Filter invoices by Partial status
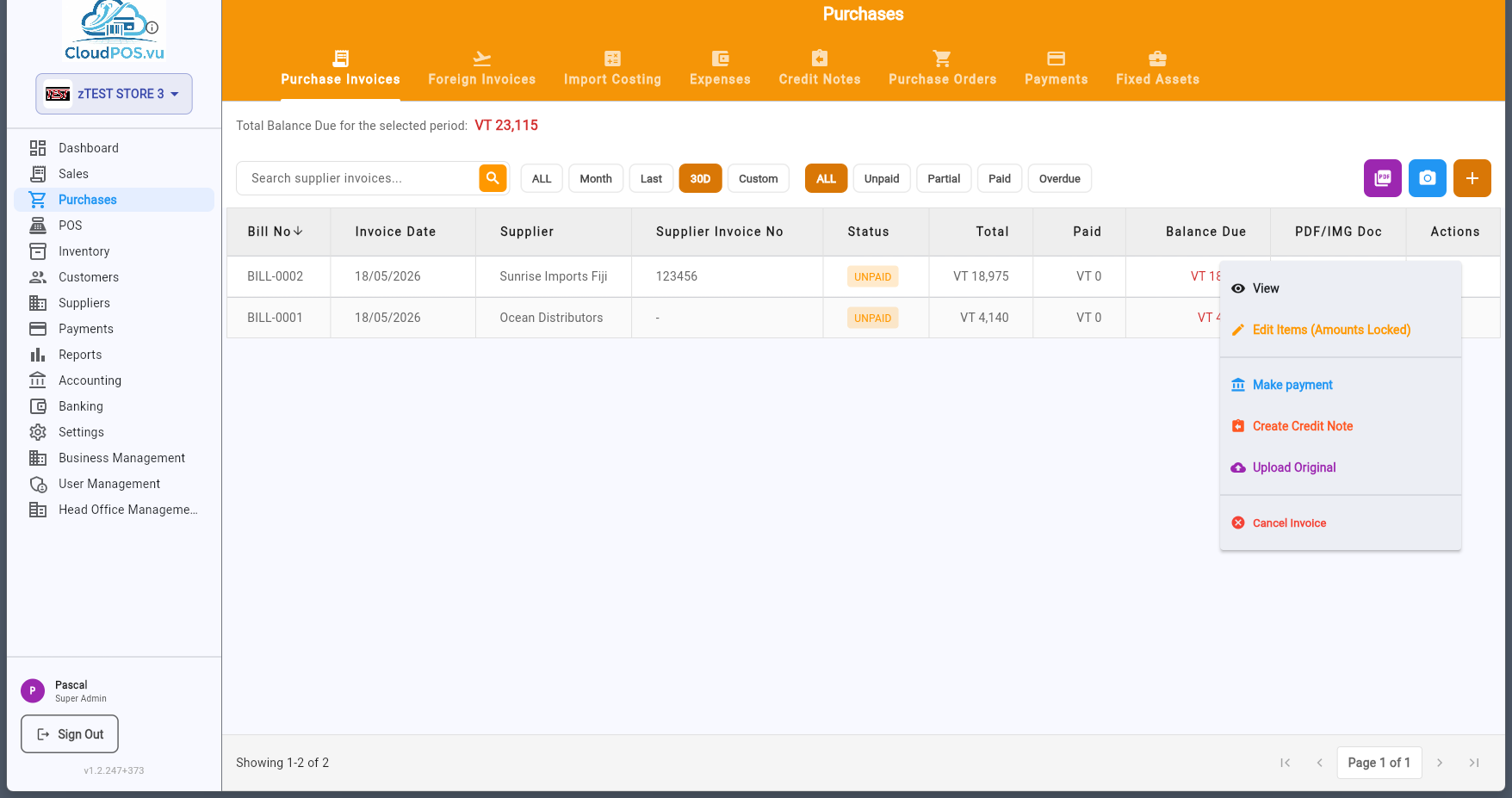This screenshot has width=1512, height=798. pyautogui.click(x=944, y=179)
